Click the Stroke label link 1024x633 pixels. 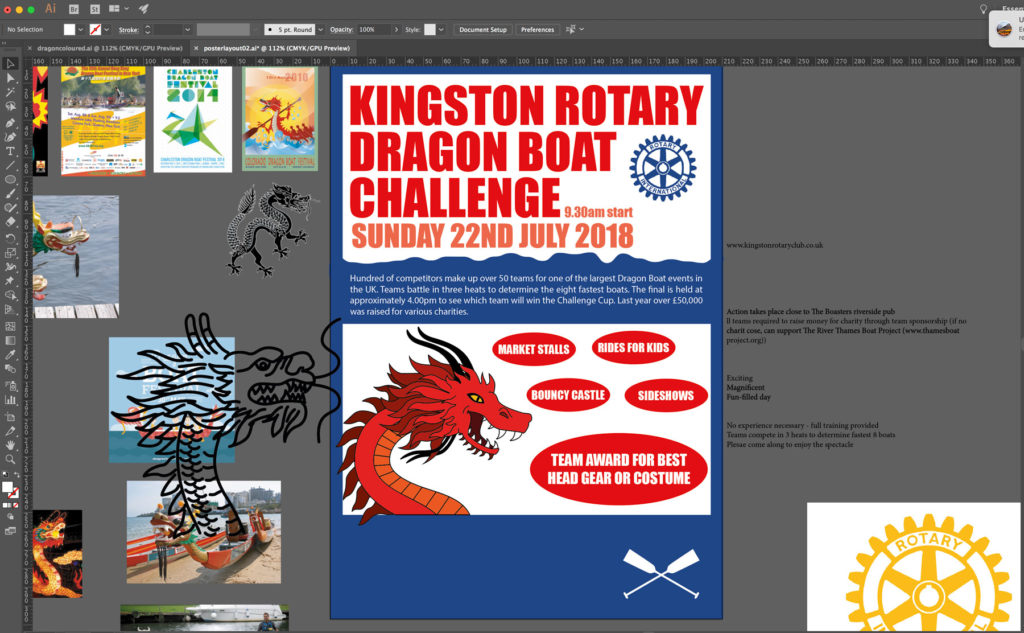pos(129,30)
